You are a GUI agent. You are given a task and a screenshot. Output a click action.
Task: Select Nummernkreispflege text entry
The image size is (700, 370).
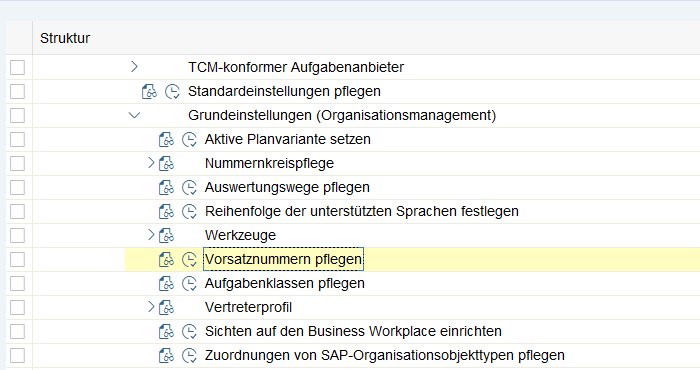[269, 164]
